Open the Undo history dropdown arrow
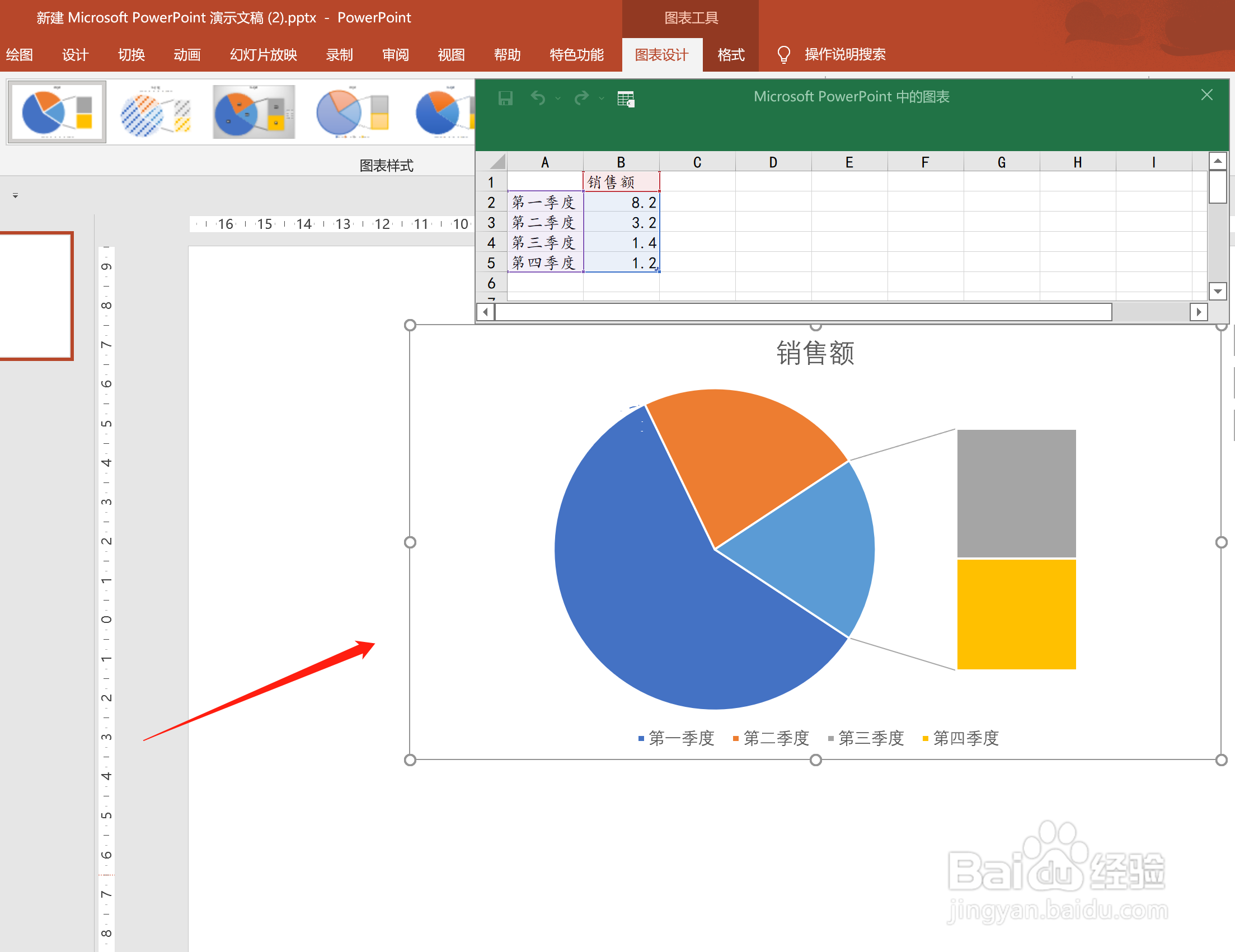Image resolution: width=1235 pixels, height=952 pixels. click(558, 99)
